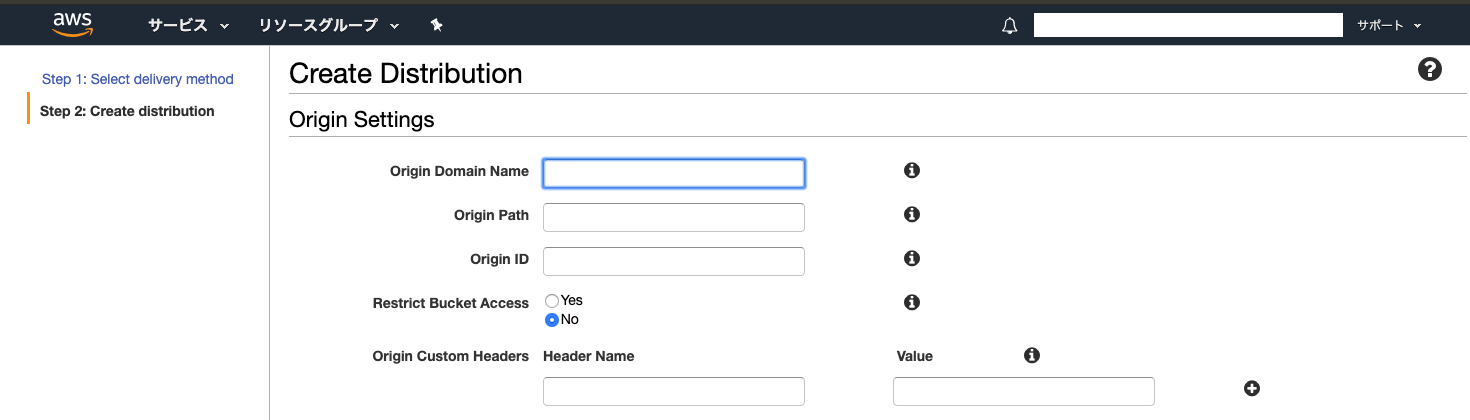Go to Step 1: Select delivery method

click(x=138, y=79)
